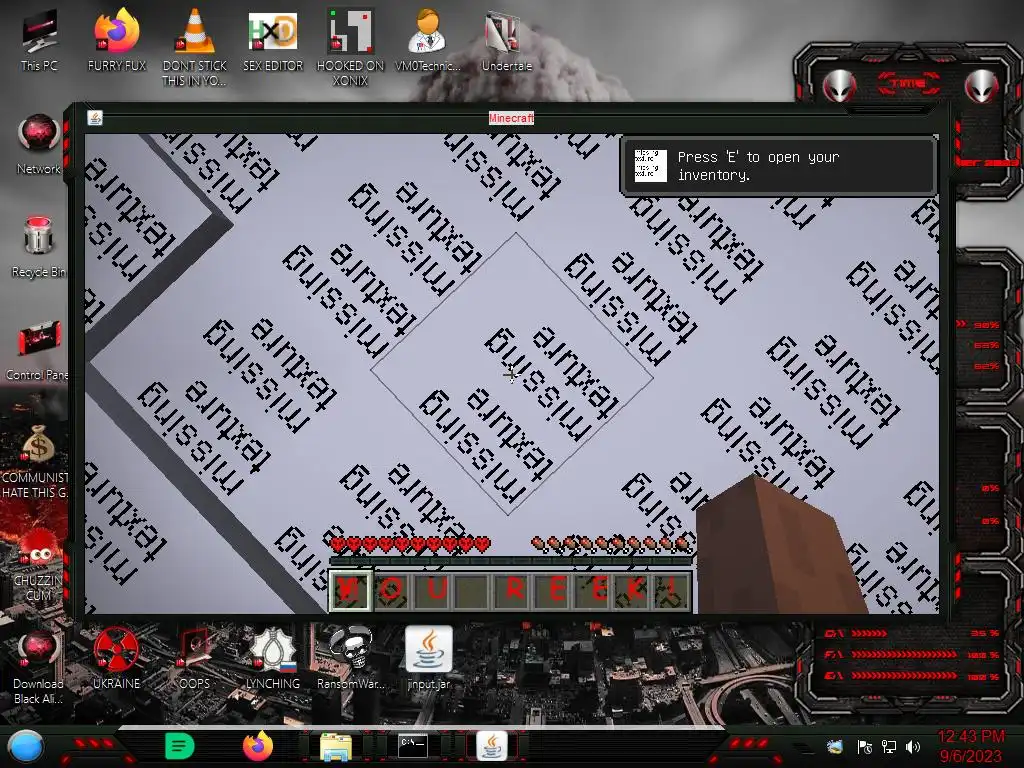Click the right alien head on the gadget
The height and width of the screenshot is (768, 1024).
pos(982,86)
